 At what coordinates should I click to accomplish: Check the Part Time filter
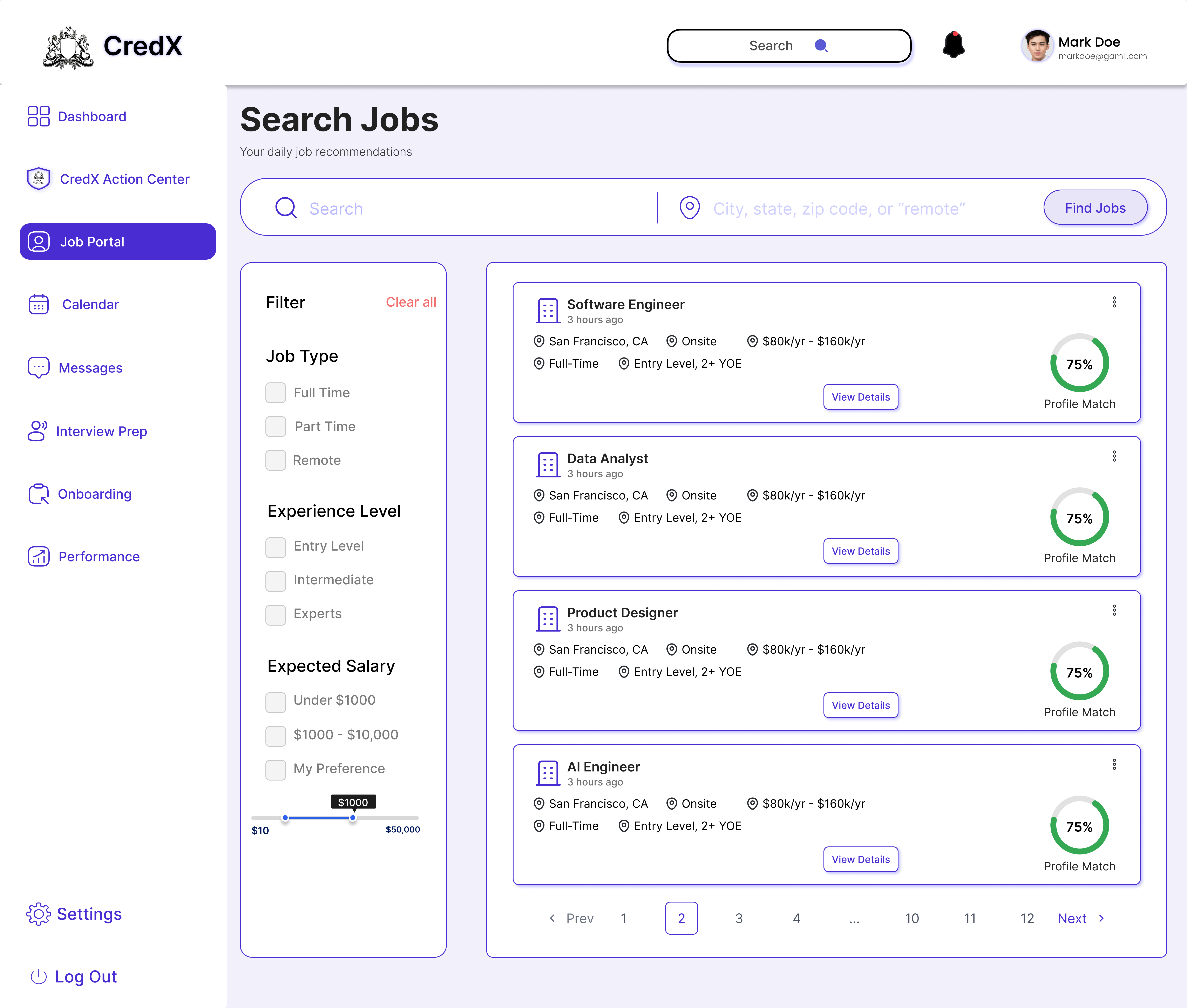click(x=276, y=426)
